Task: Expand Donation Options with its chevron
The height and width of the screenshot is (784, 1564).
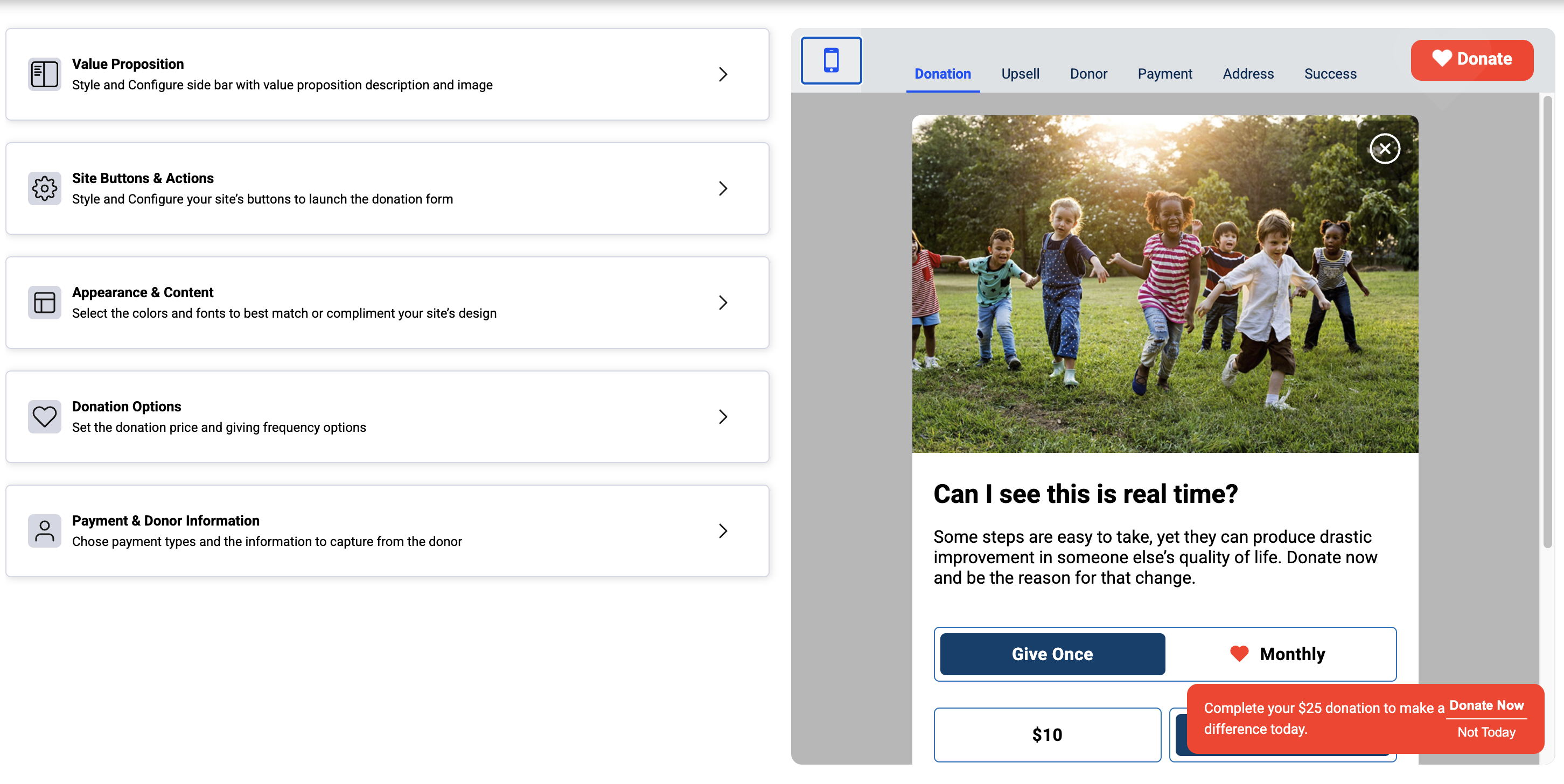Action: click(723, 416)
